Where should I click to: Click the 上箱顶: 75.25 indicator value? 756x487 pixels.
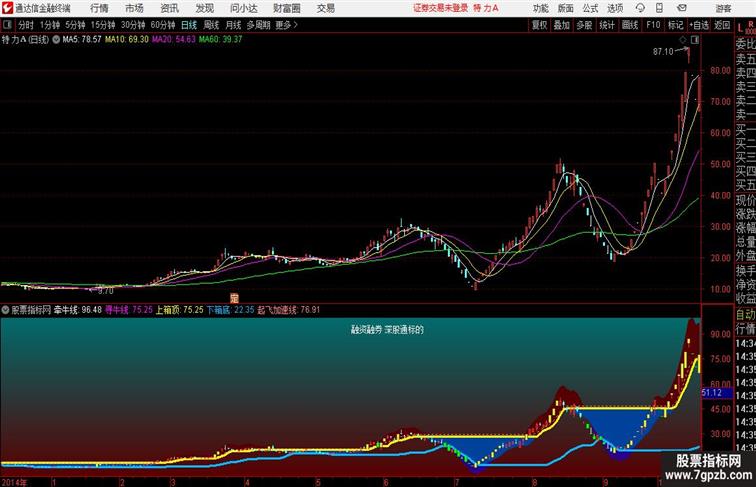[179, 310]
